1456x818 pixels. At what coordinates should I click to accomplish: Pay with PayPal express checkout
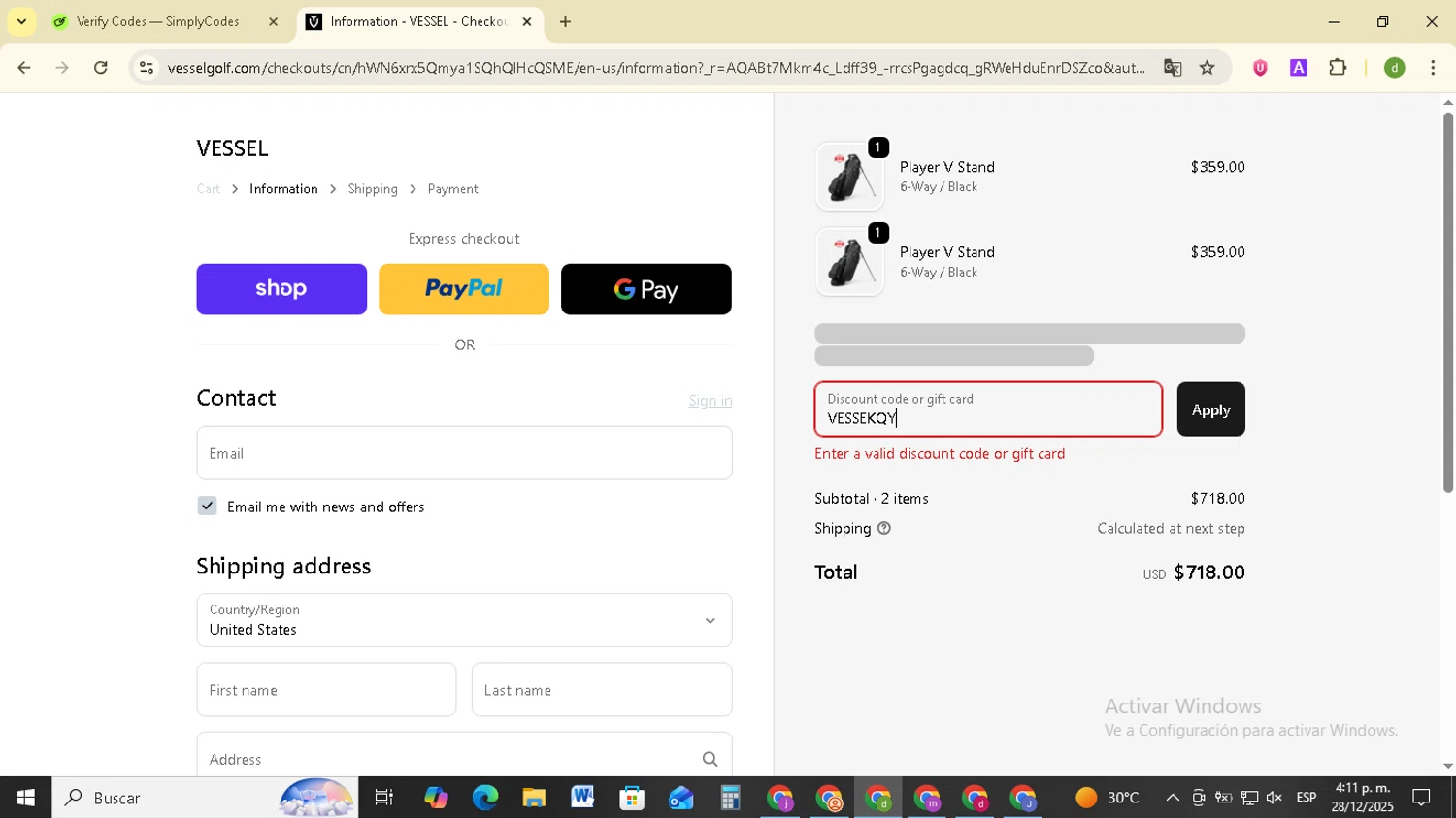[464, 289]
